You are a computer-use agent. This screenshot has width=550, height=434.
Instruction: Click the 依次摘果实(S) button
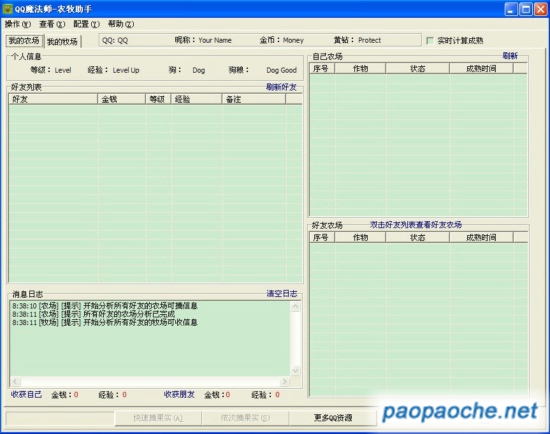(x=245, y=418)
